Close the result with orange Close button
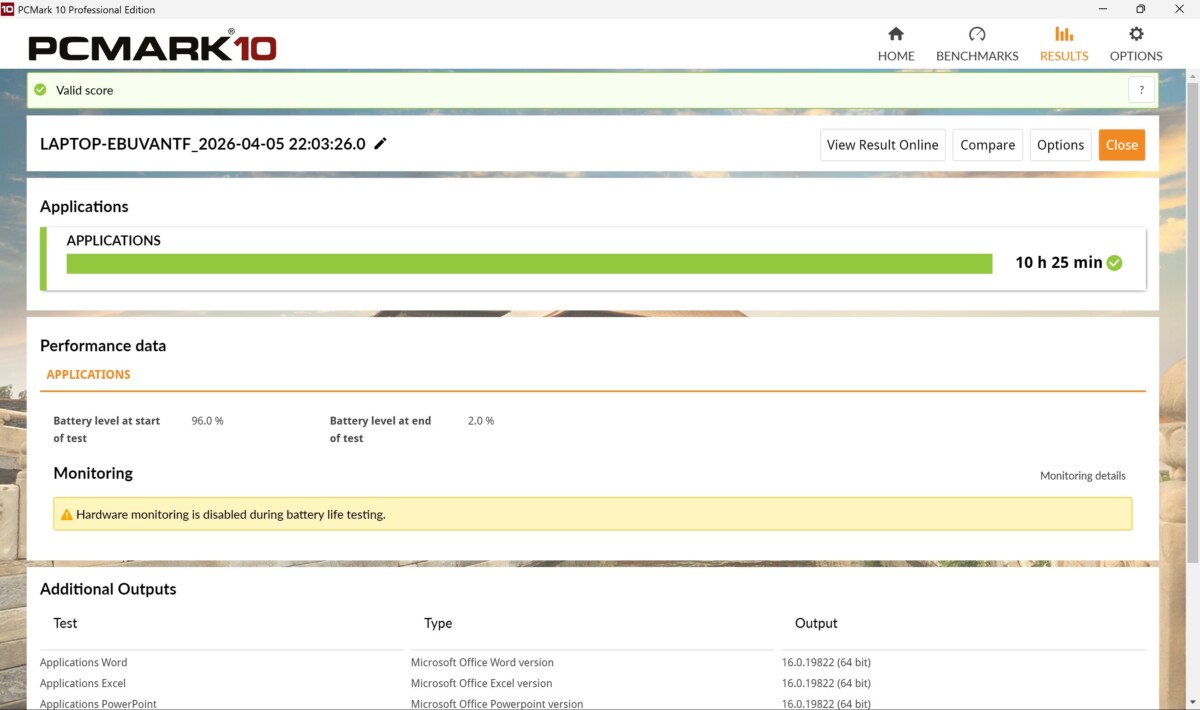 [1121, 145]
